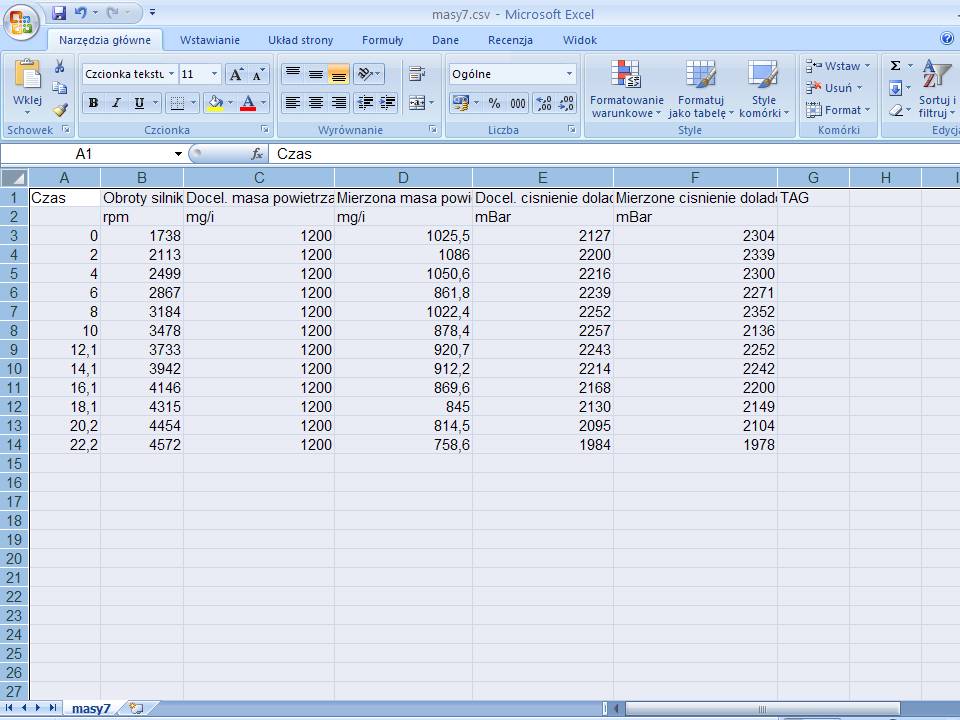Align cell text to the top
Image resolution: width=960 pixels, height=720 pixels.
293,74
